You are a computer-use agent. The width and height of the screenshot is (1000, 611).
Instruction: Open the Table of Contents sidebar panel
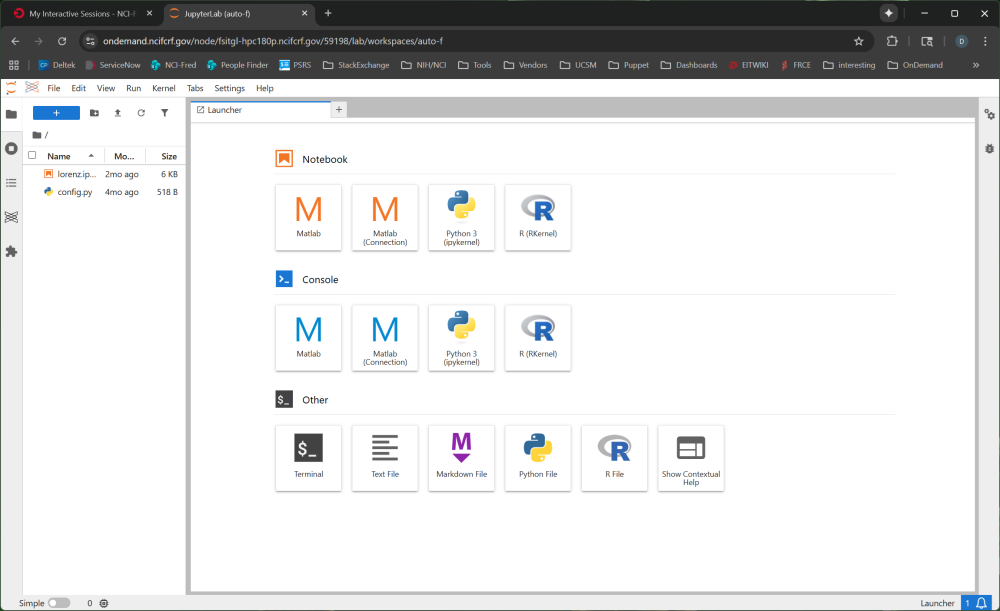pyautogui.click(x=11, y=183)
